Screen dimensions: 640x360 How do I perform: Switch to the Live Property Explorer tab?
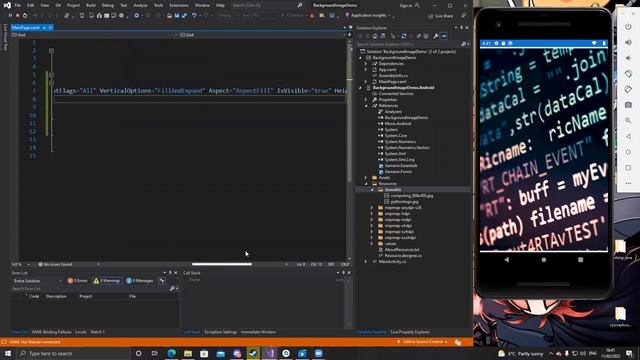[x=410, y=332]
